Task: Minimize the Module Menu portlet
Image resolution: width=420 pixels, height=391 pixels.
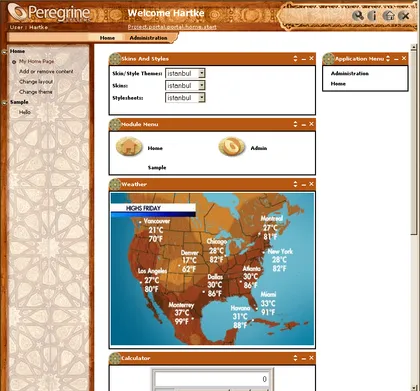Action: (x=304, y=124)
